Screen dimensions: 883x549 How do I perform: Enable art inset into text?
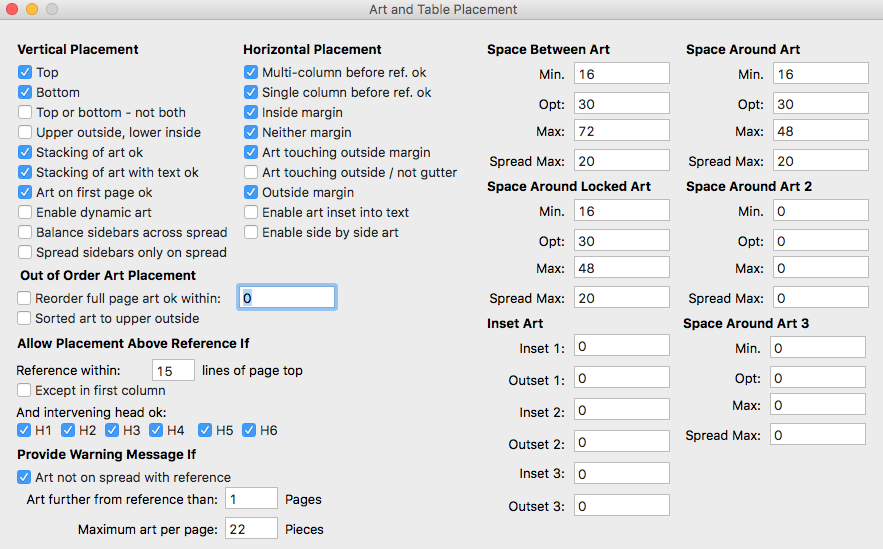click(x=251, y=213)
